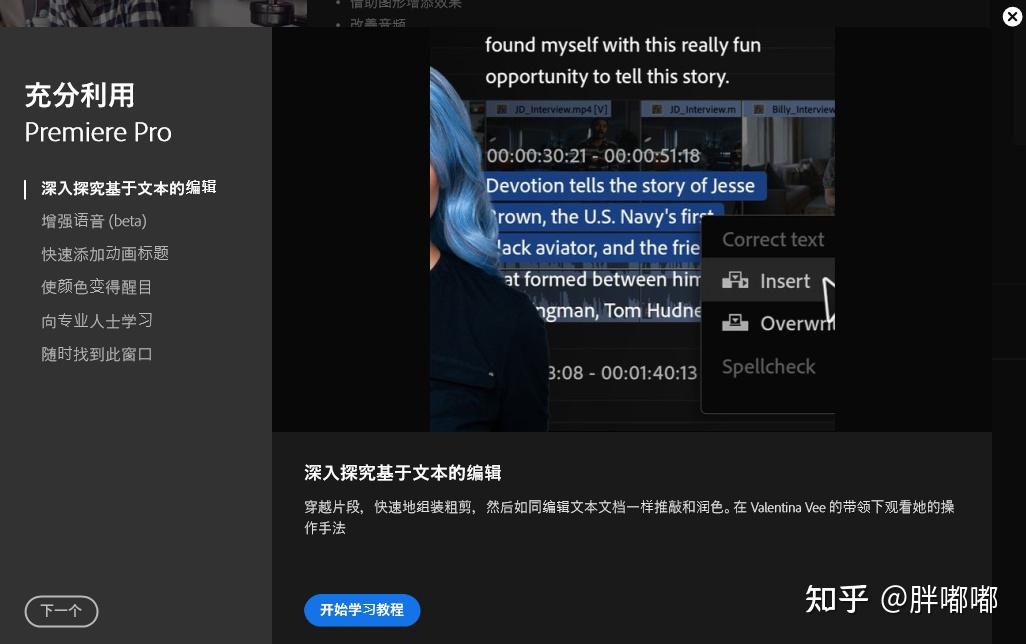Click the Insert icon in the correction menu
1026x644 pixels.
click(736, 281)
